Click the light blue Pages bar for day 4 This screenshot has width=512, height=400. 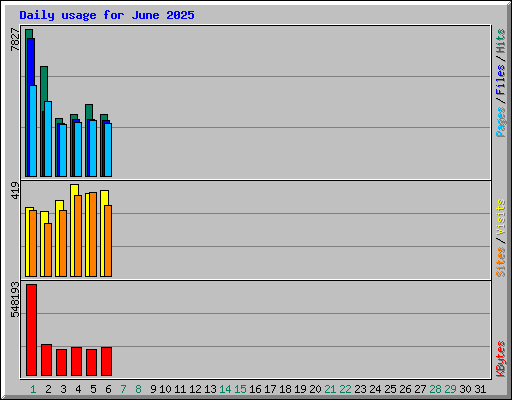(x=78, y=149)
